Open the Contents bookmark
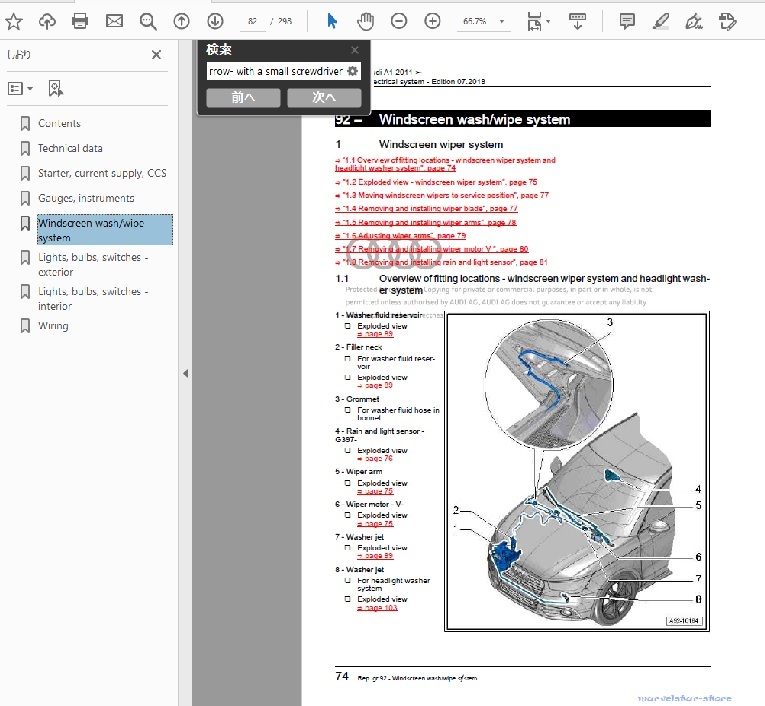 [59, 123]
